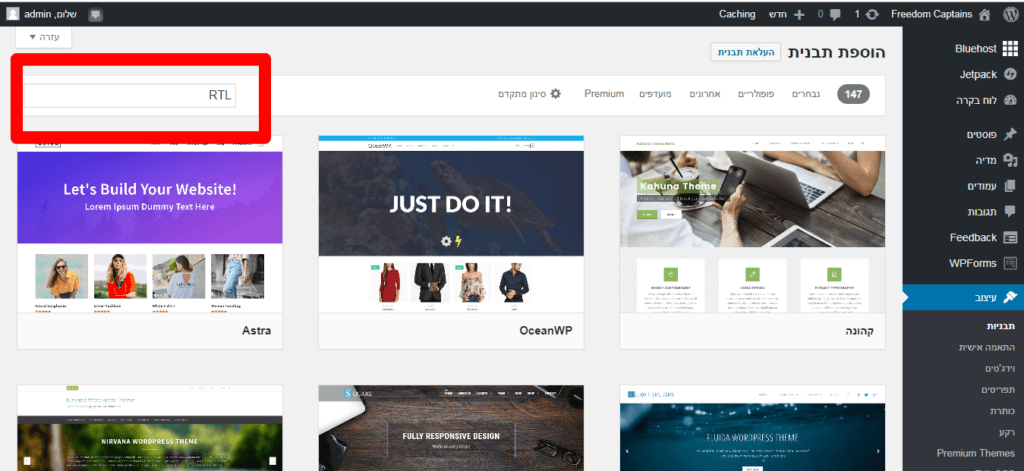1024x471 pixels.
Task: Click the Feedback icon in sidebar
Action: click(x=1010, y=238)
